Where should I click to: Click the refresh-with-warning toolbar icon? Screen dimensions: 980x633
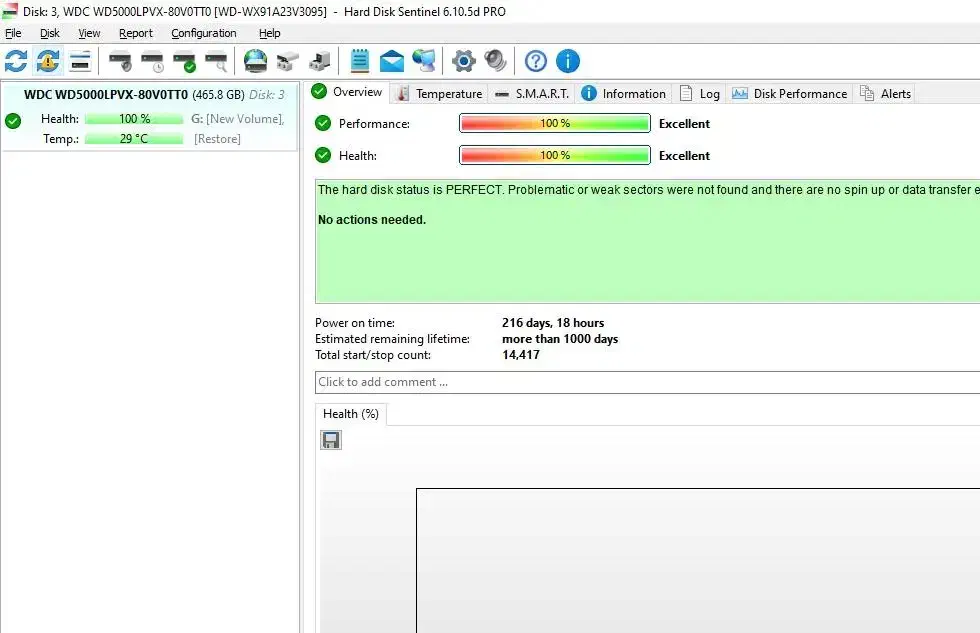pyautogui.click(x=47, y=62)
